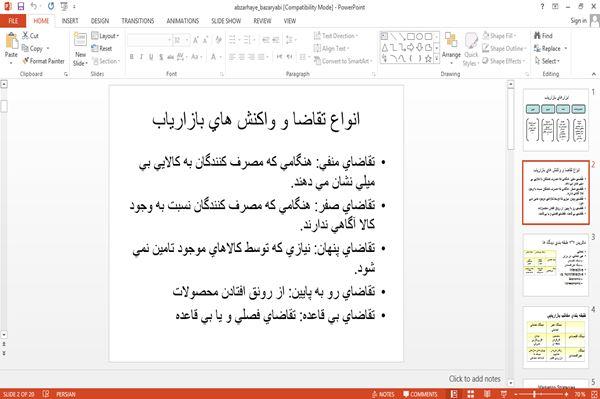Click the Undo arrow icon
600x399 pixels.
coord(34,7)
